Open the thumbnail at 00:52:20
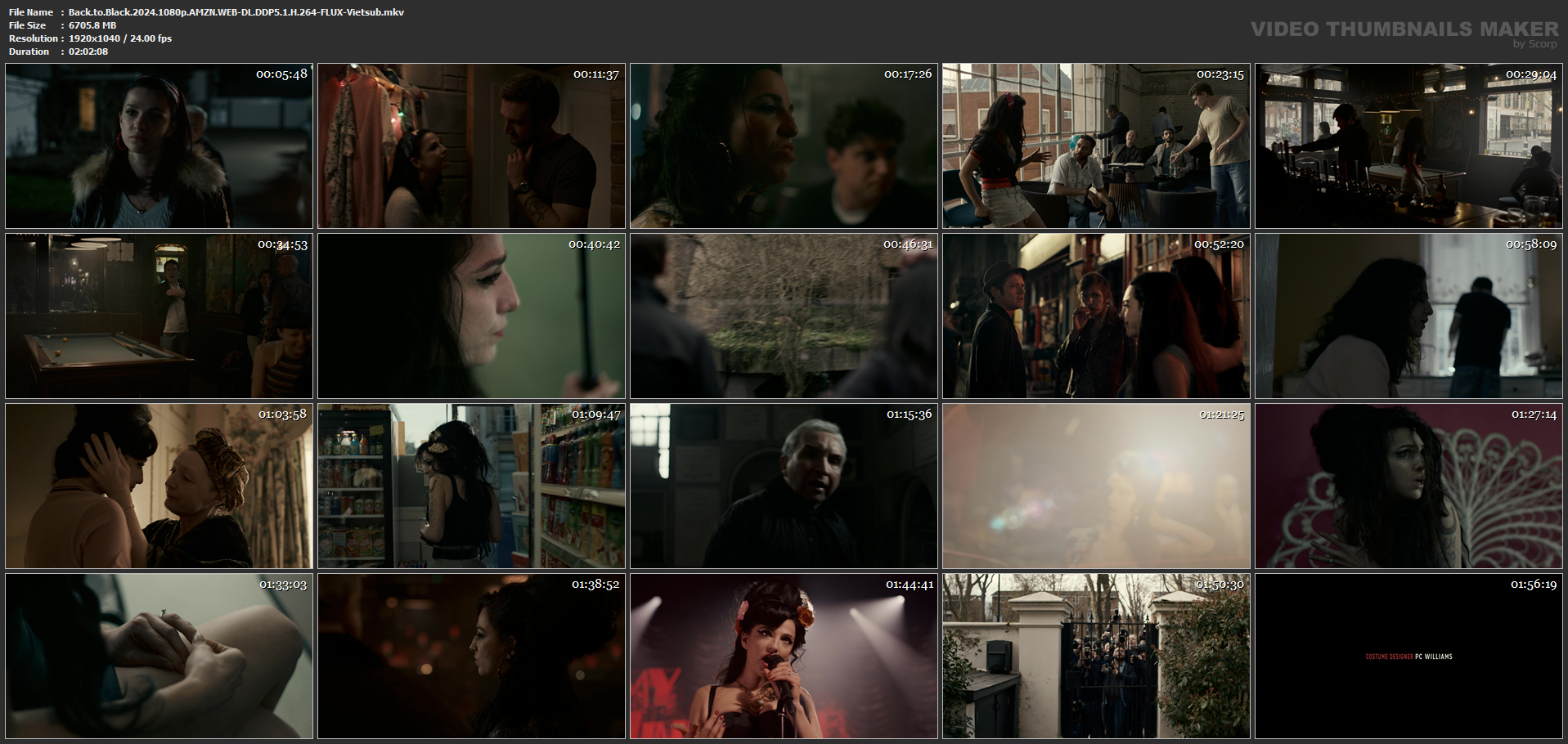 (x=1096, y=316)
